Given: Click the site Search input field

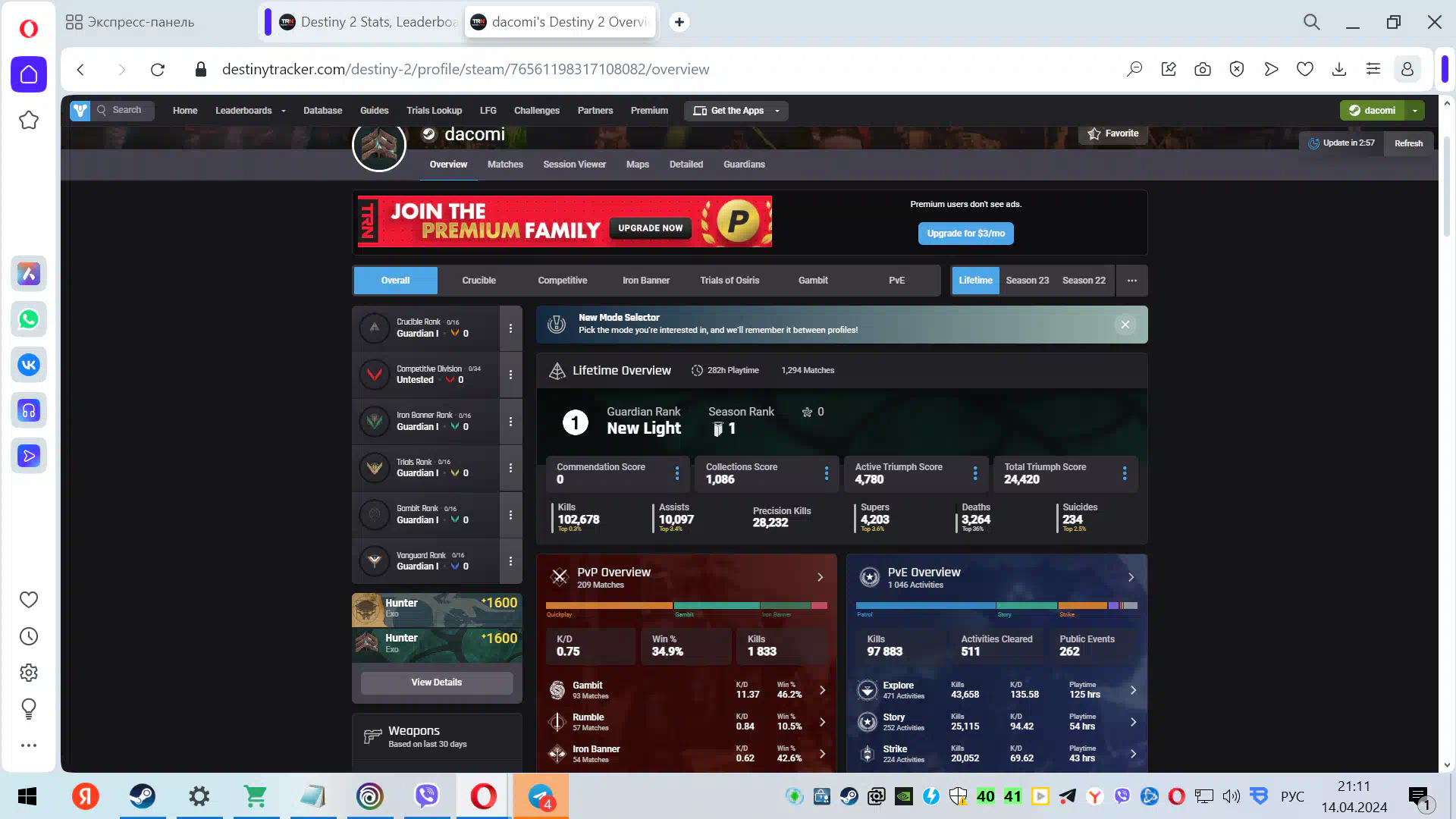Looking at the screenshot, I should tap(127, 111).
